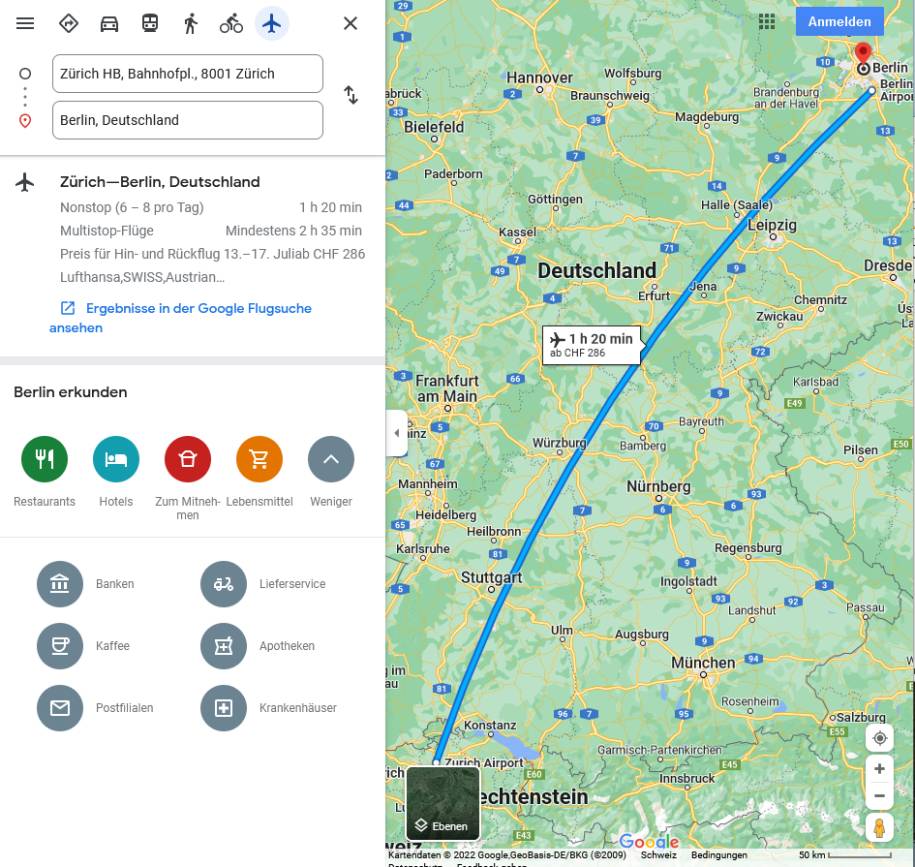Open the hamburger main menu

click(25, 23)
